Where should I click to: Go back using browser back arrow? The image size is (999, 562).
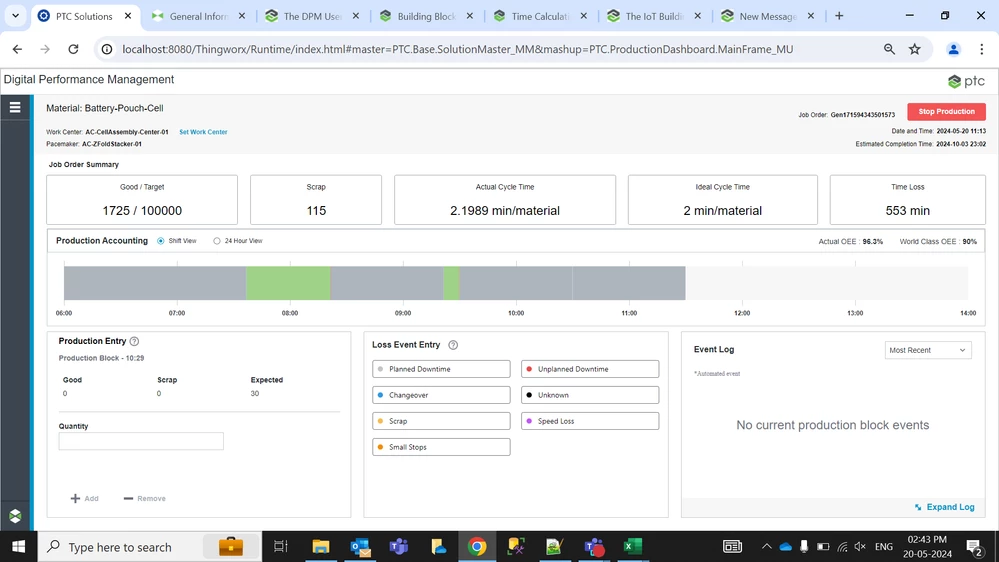(17, 49)
